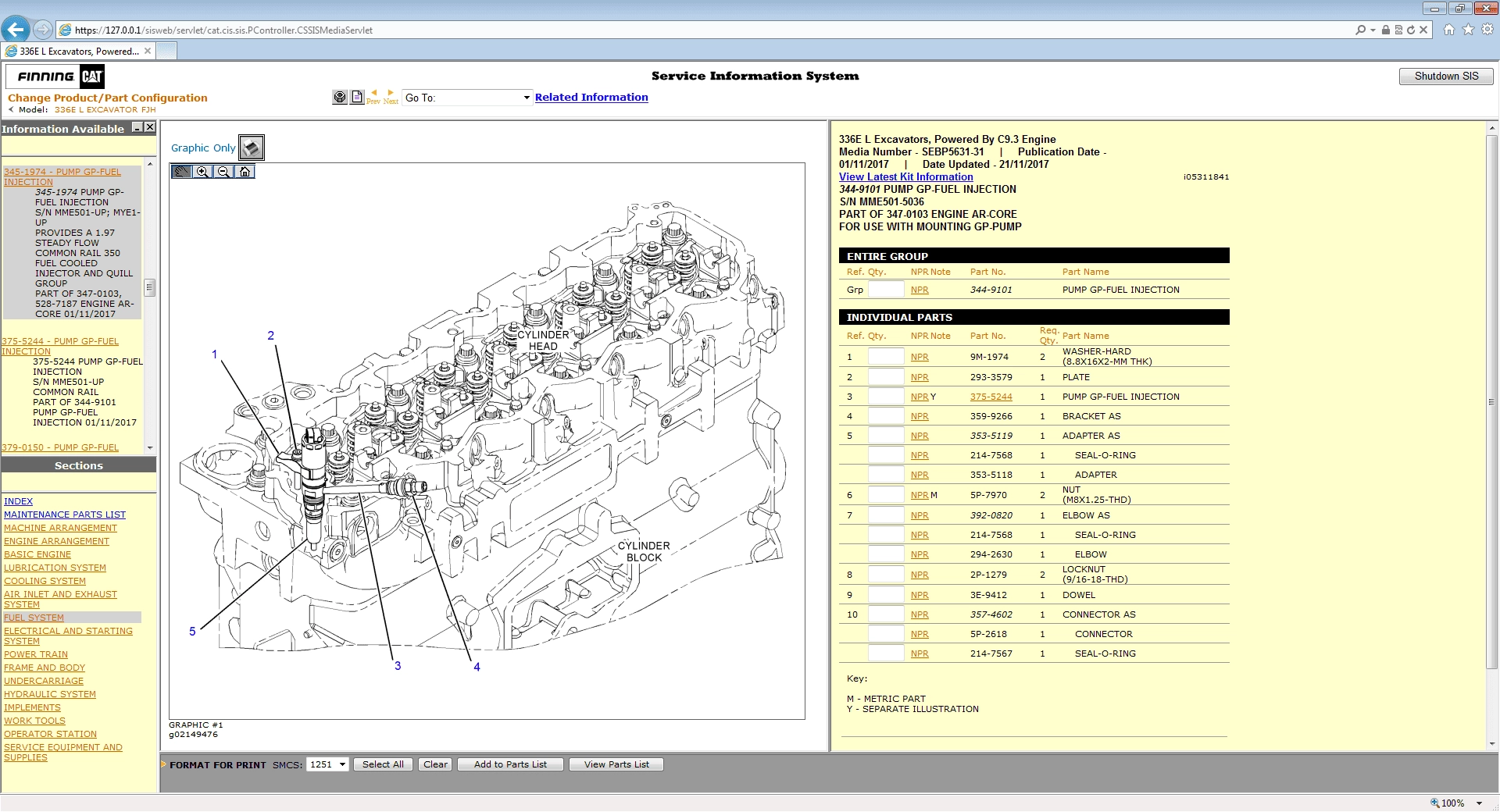Click quantity field for 9M-1974 washer
The height and width of the screenshot is (812, 1500).
click(887, 357)
